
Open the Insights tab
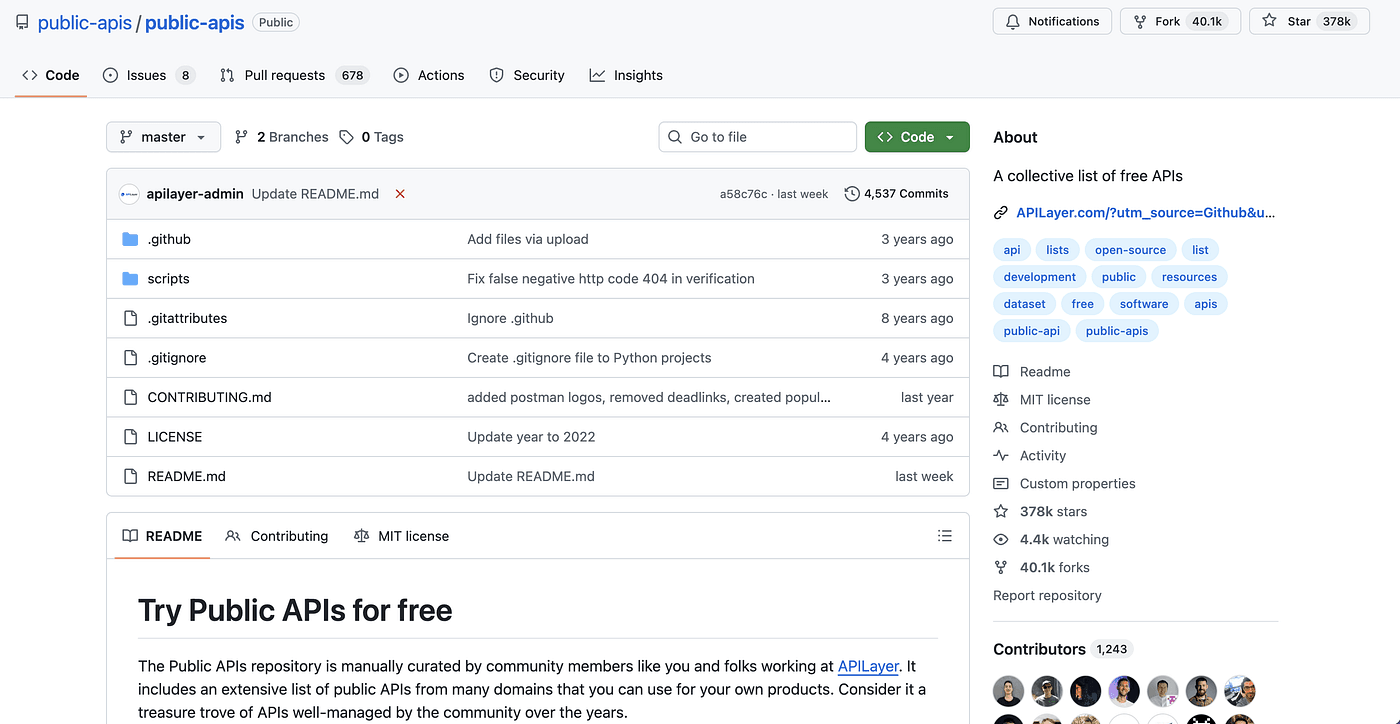pos(626,75)
